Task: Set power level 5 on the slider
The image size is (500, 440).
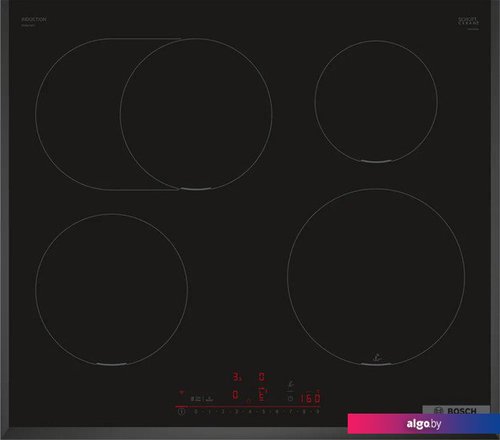Action: 263,412
